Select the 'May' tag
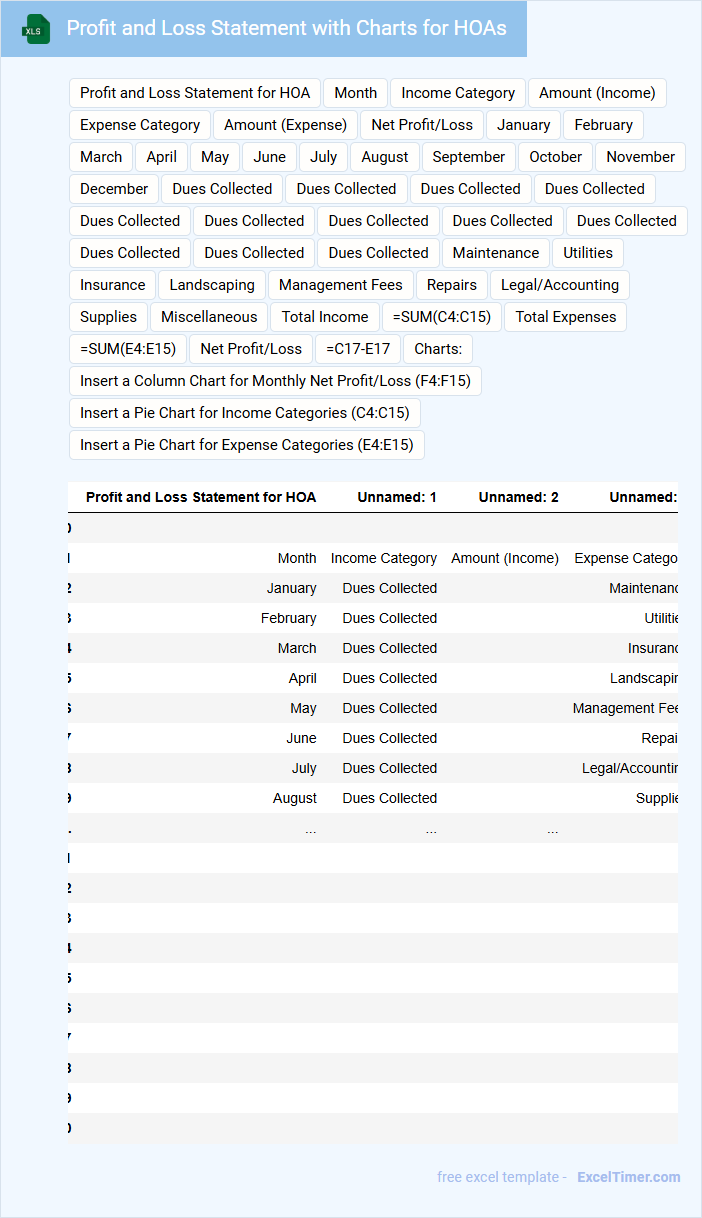 pos(215,157)
